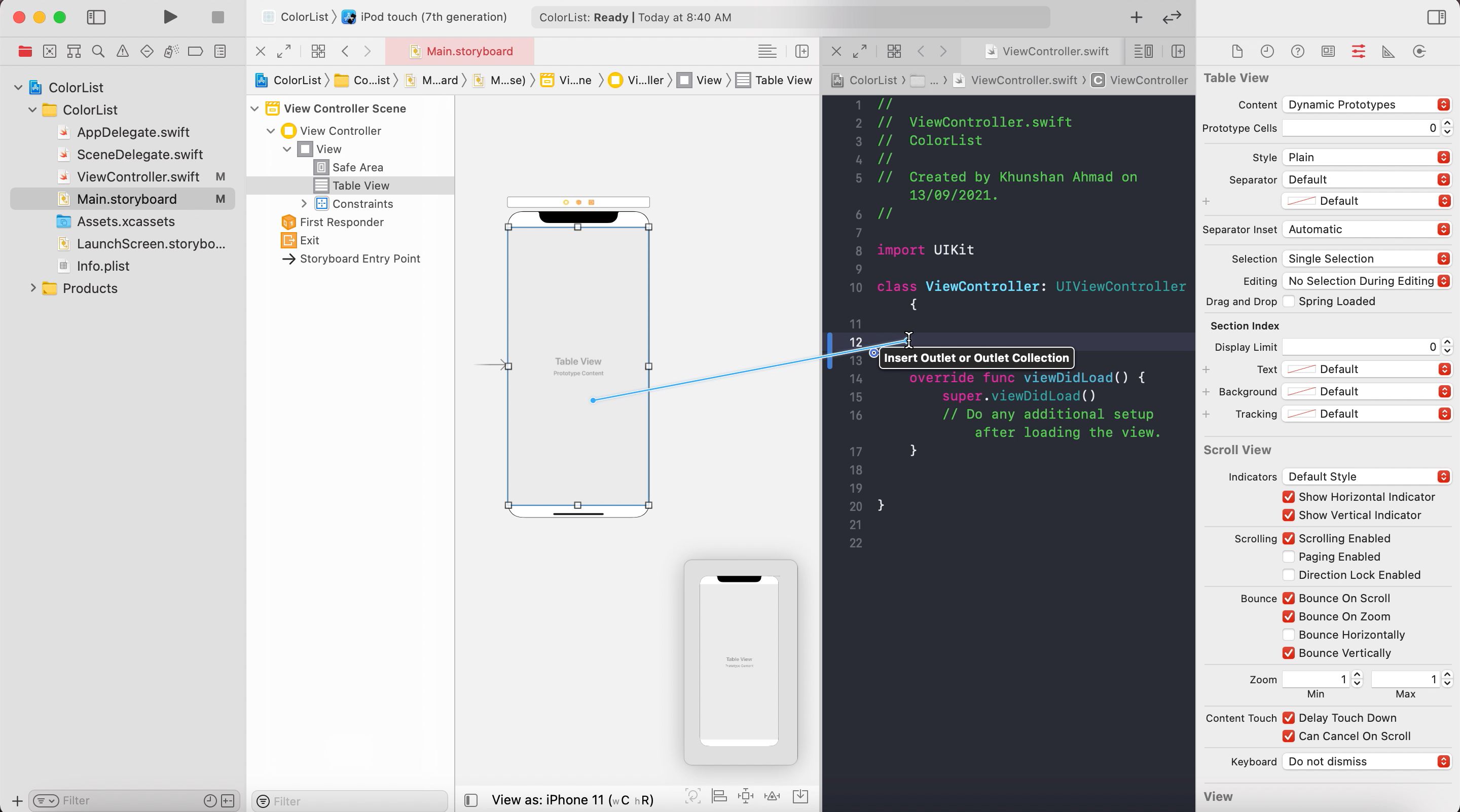This screenshot has width=1460, height=812.
Task: Toggle the left navigator sidebar icon
Action: 96,17
